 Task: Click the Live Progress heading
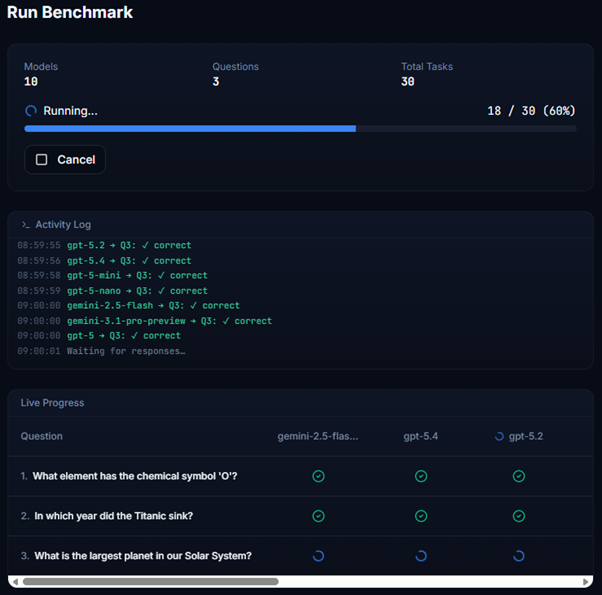pyautogui.click(x=52, y=403)
